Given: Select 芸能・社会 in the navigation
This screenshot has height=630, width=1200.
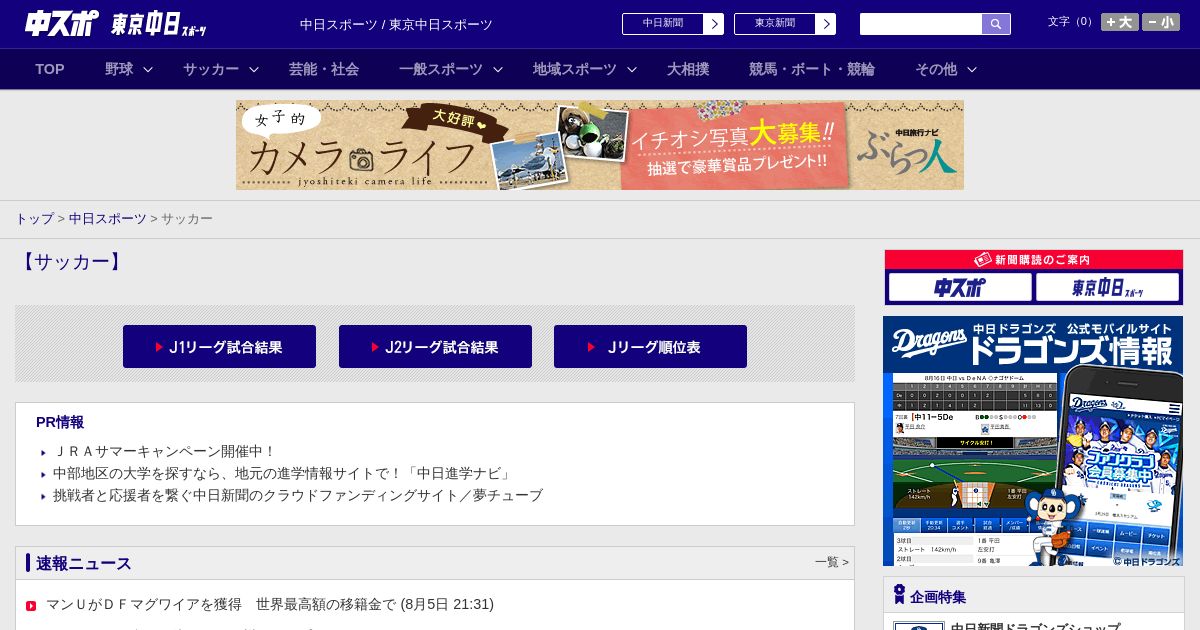Looking at the screenshot, I should coord(324,69).
